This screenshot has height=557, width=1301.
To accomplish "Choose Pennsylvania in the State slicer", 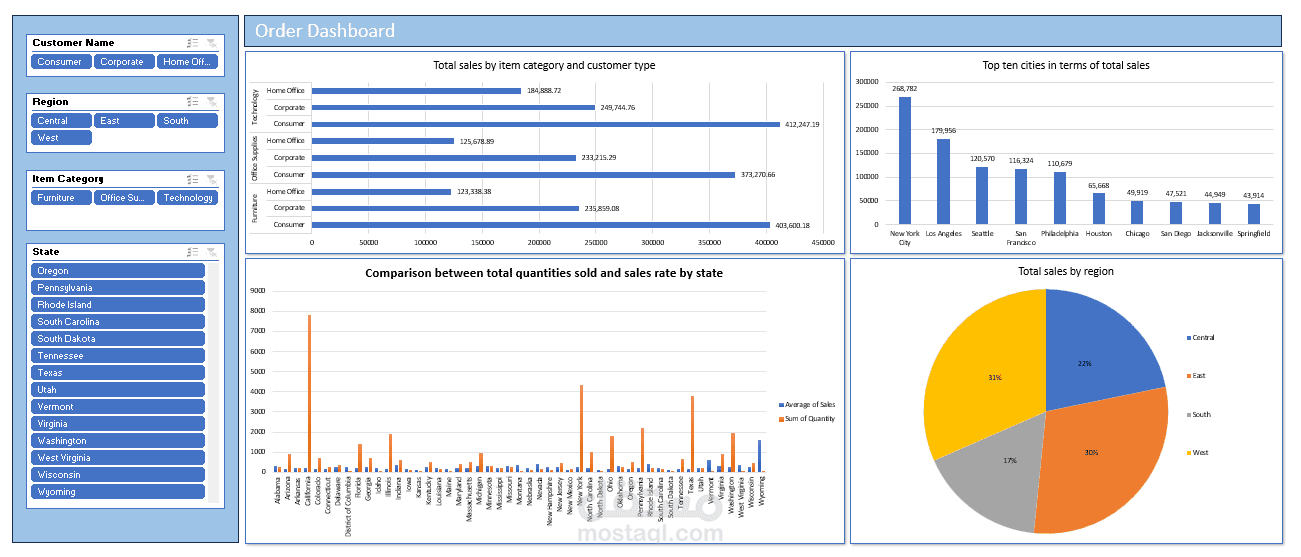I will (118, 288).
